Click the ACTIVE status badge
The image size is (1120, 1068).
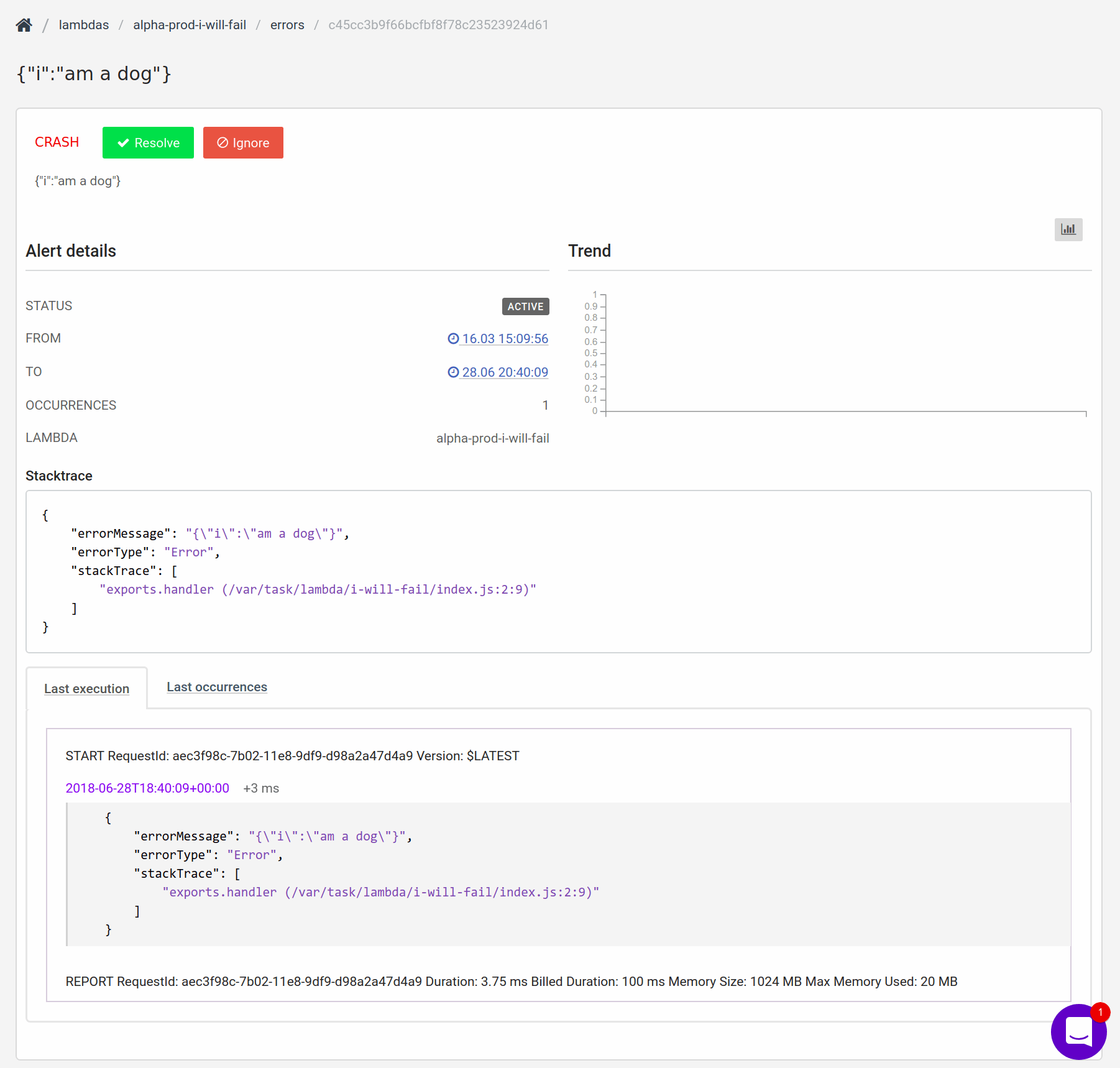coord(525,306)
